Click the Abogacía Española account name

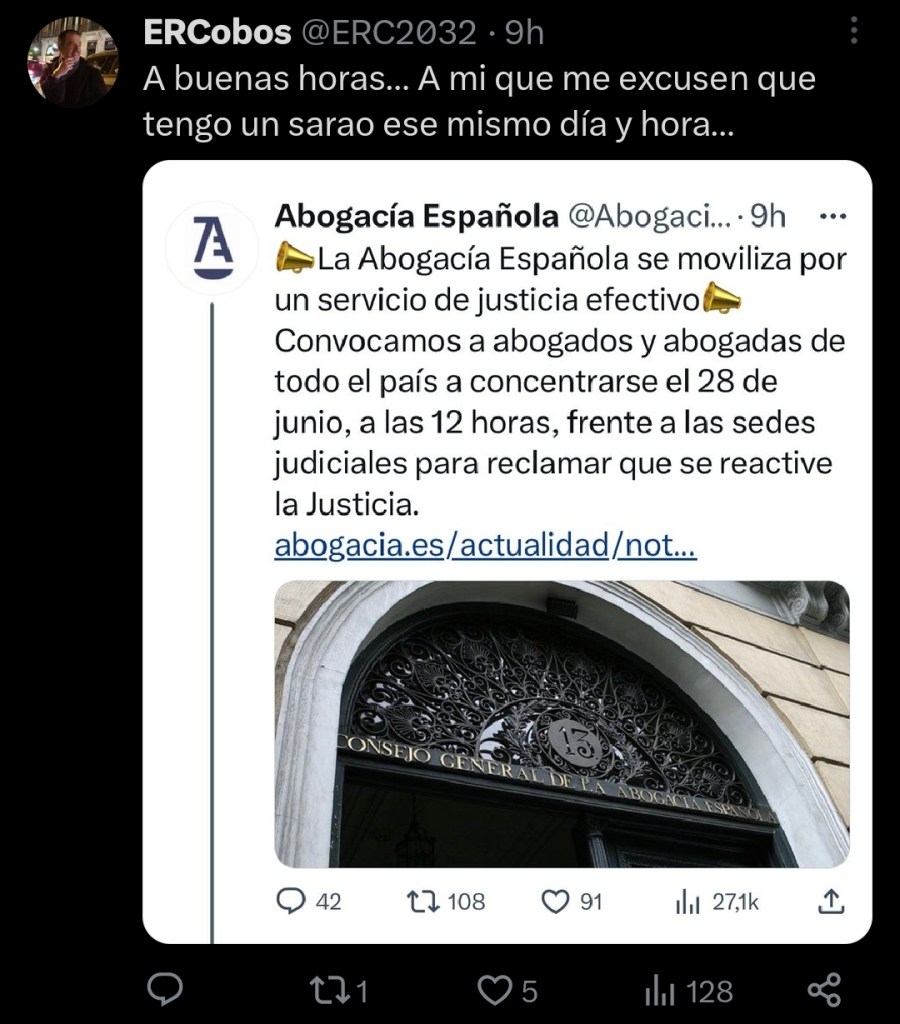point(416,216)
